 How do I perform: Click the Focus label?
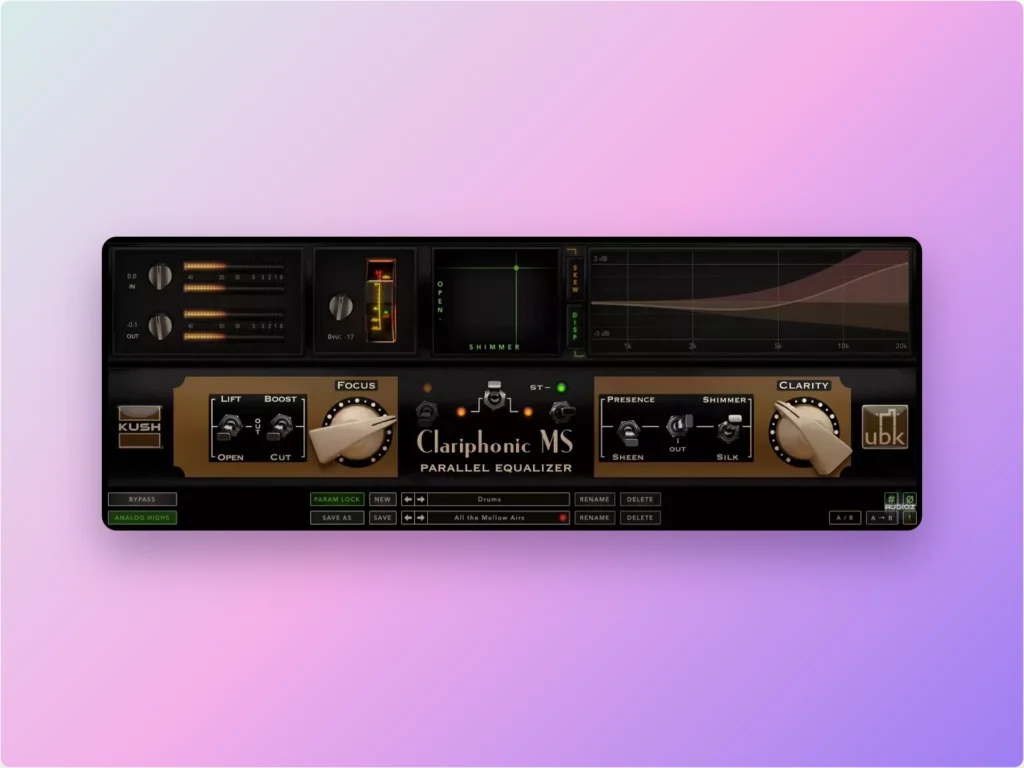pyautogui.click(x=356, y=385)
